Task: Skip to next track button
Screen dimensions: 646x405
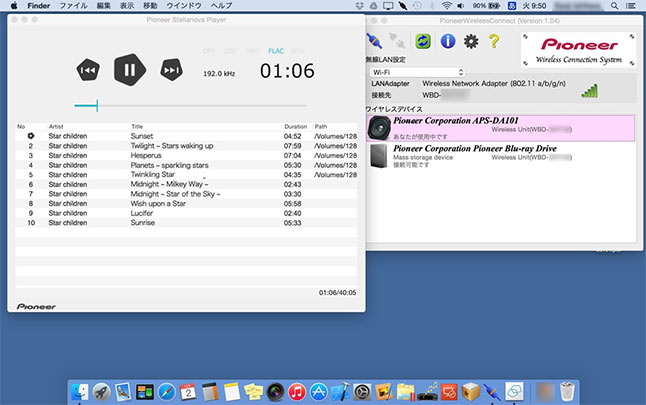Action: [171, 70]
